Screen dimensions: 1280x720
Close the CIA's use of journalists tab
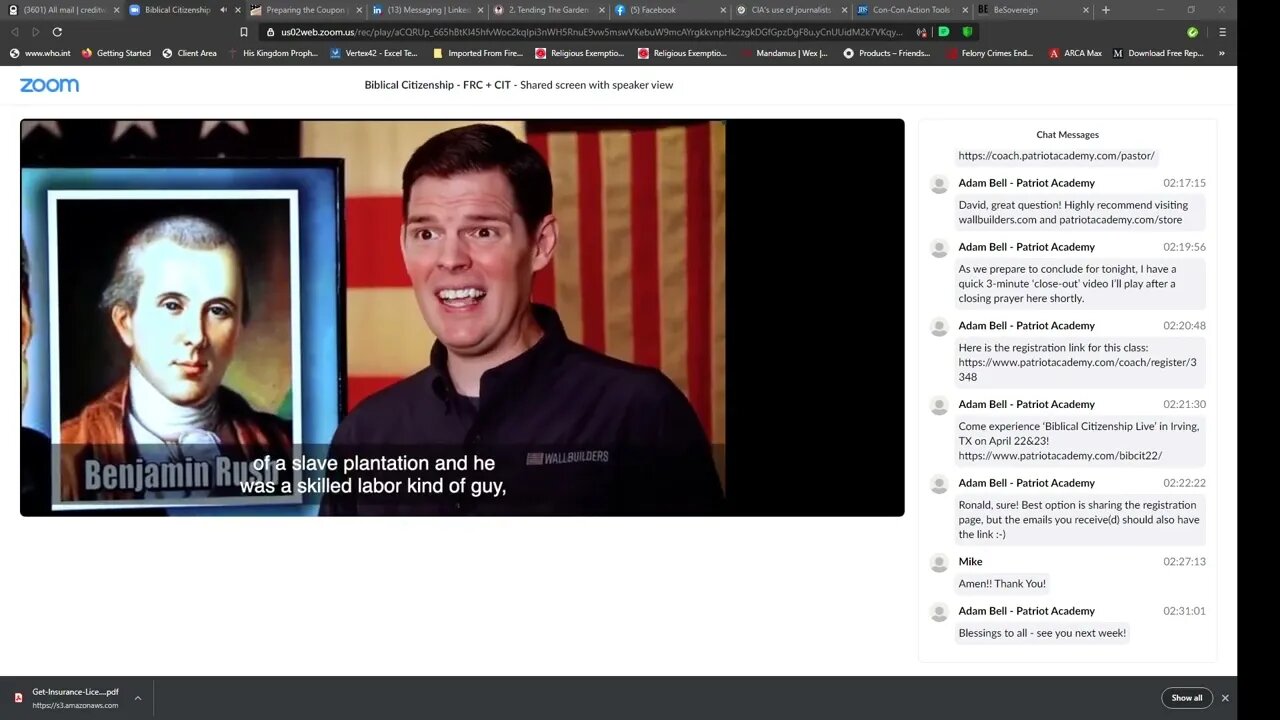[x=844, y=10]
